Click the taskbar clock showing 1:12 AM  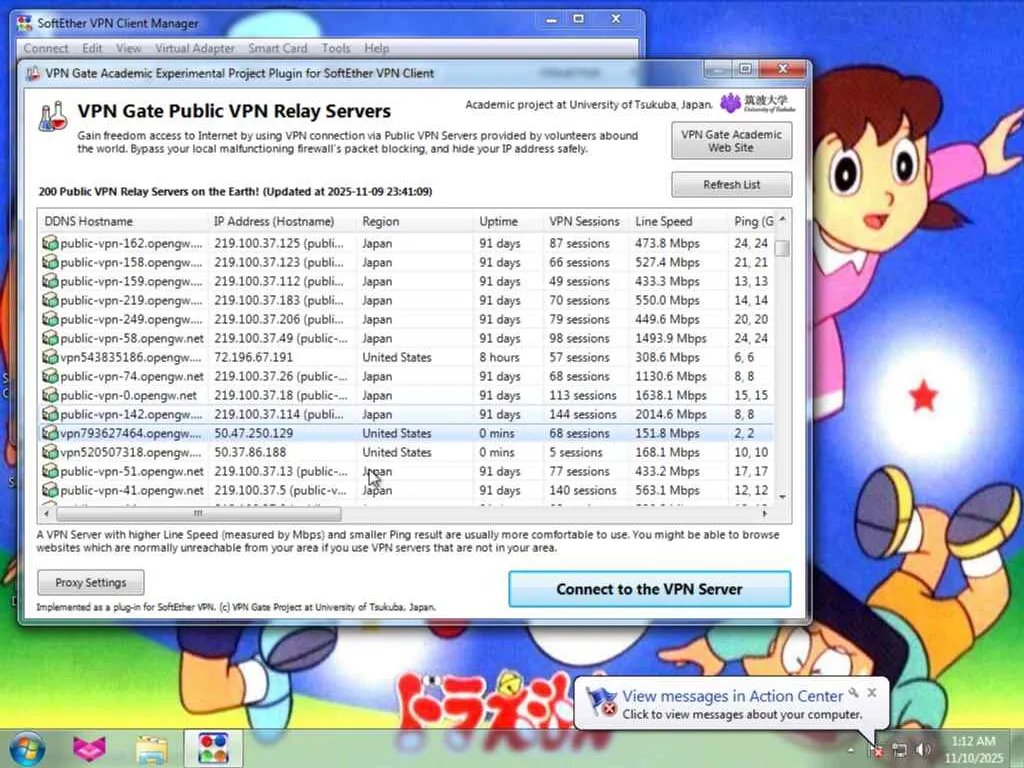point(973,749)
